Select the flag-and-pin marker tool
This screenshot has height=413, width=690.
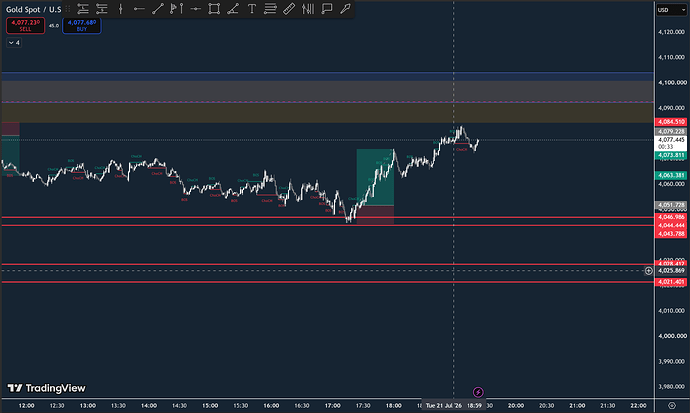coord(176,9)
